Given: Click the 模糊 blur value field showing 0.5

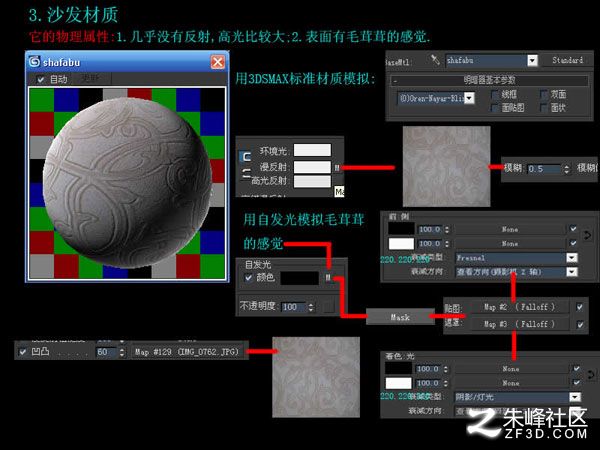Looking at the screenshot, I should [x=545, y=169].
